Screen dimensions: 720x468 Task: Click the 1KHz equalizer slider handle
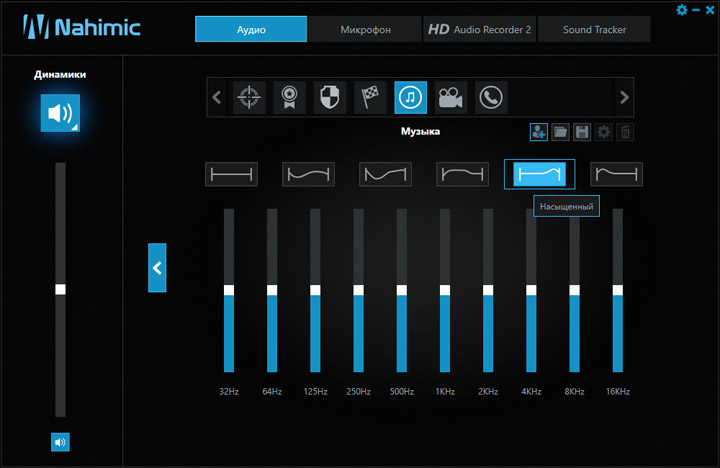(444, 290)
